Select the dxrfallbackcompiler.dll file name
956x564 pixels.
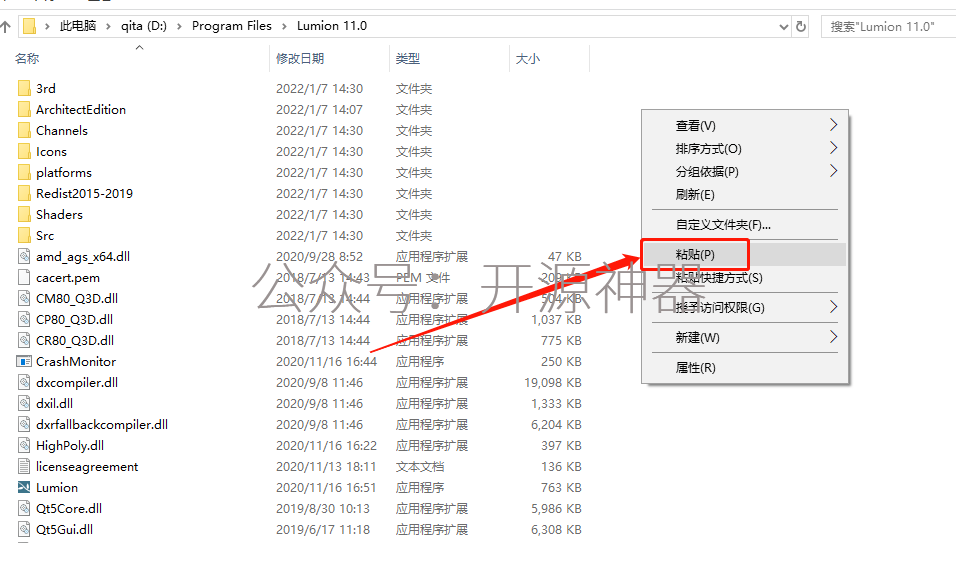102,425
